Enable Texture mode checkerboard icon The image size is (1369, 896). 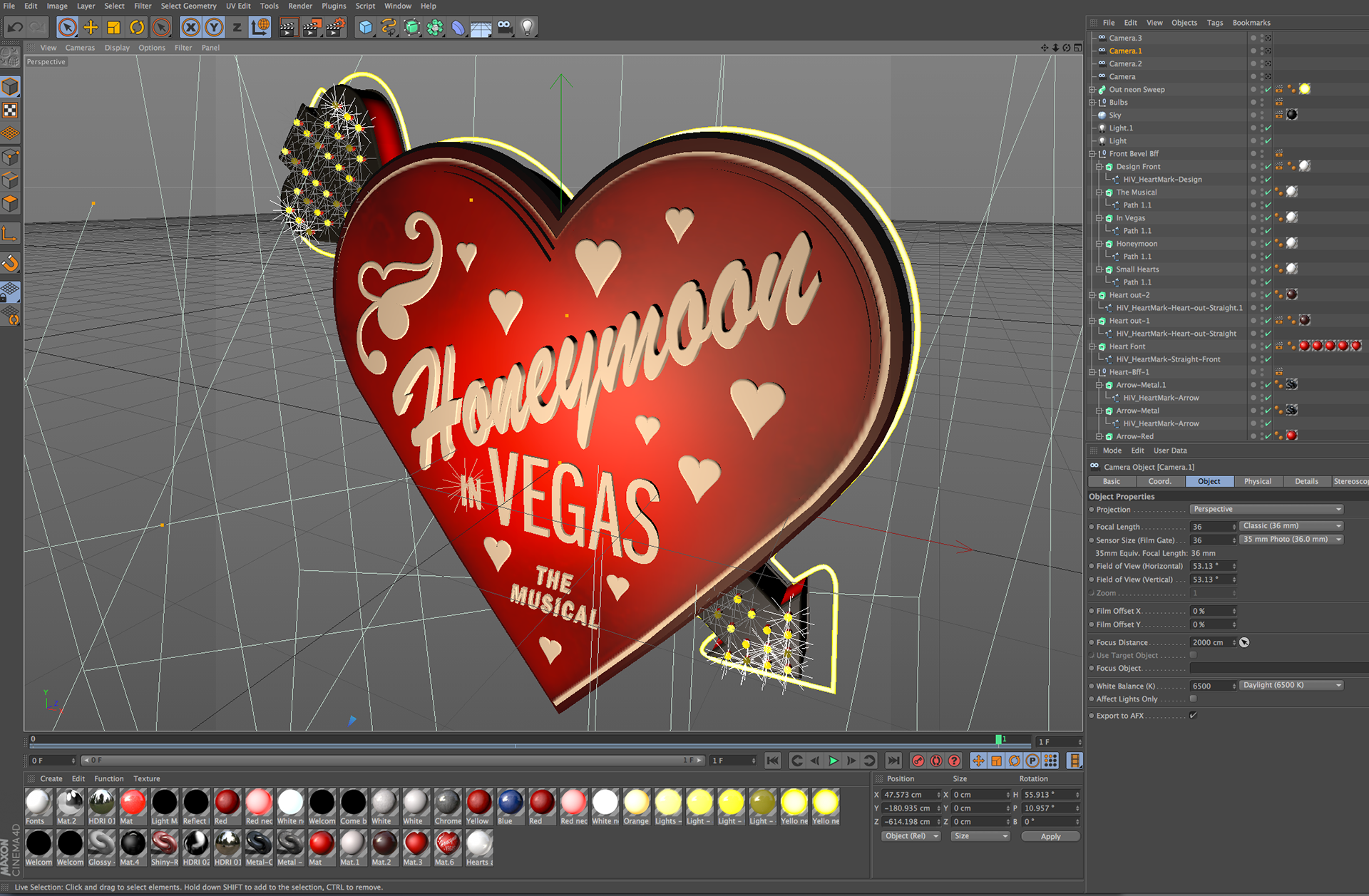point(10,110)
